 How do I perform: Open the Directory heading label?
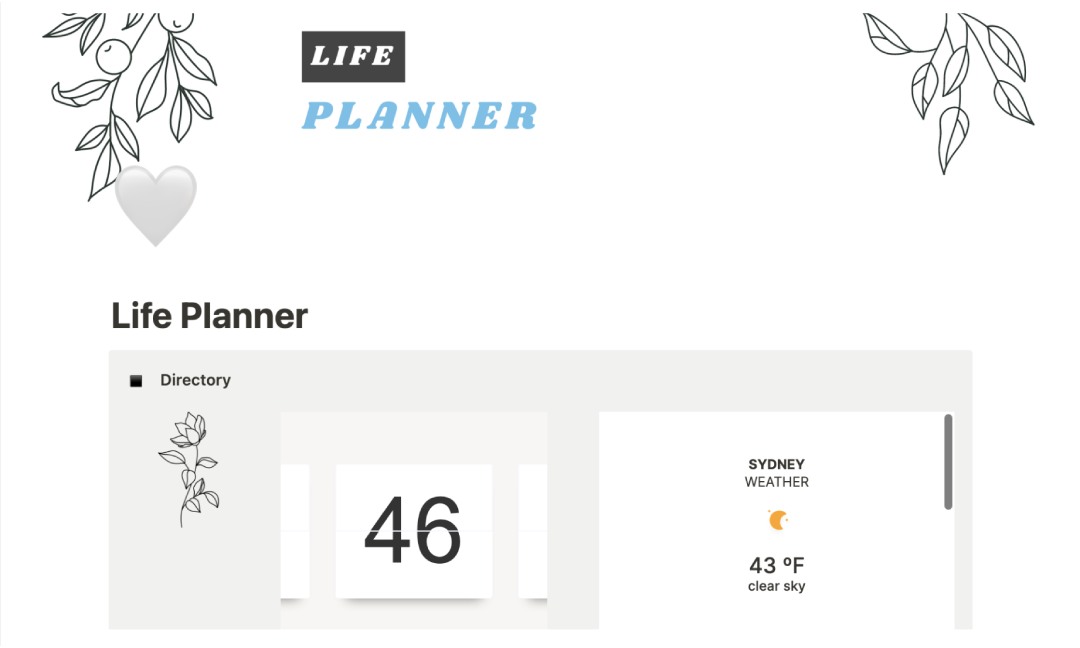(195, 380)
